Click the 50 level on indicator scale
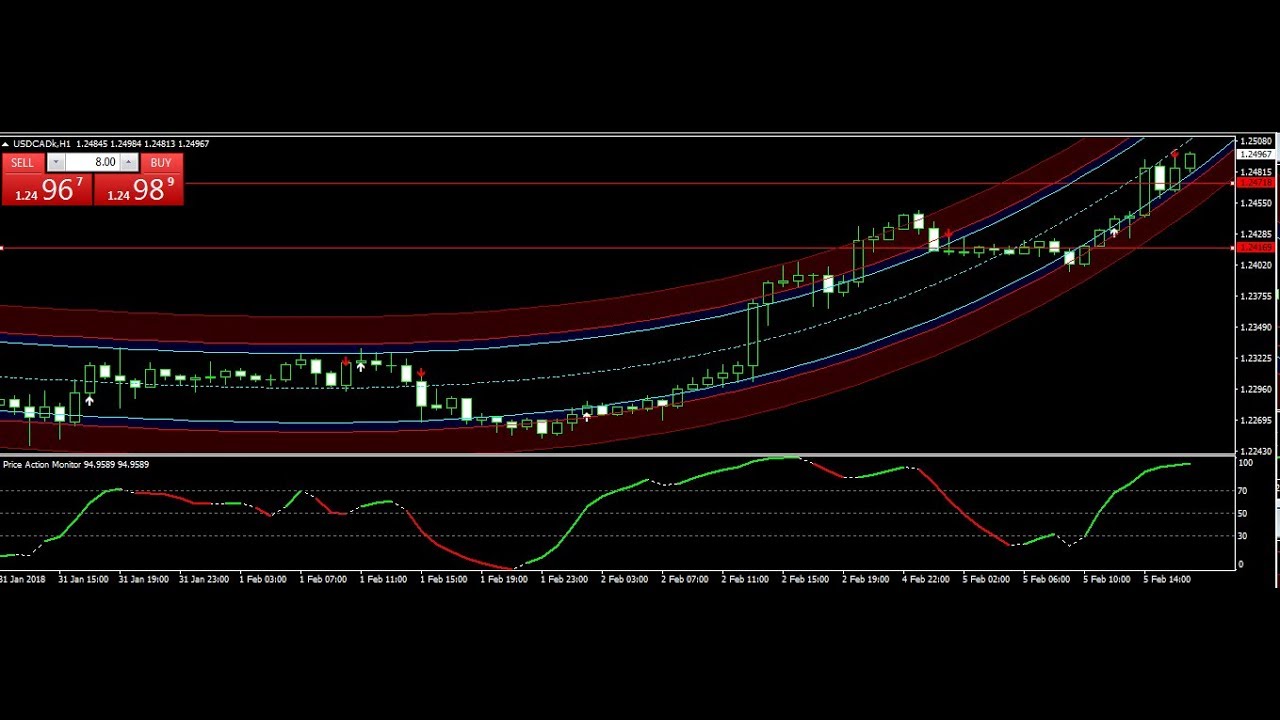Image resolution: width=1280 pixels, height=720 pixels. click(x=1243, y=514)
